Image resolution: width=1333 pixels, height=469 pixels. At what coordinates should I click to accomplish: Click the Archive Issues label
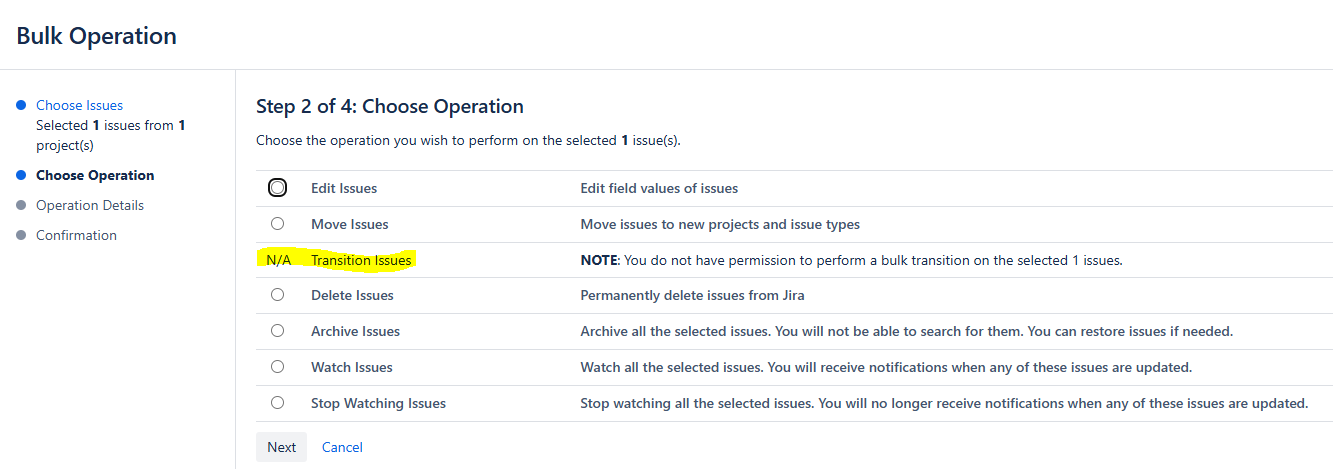(355, 331)
